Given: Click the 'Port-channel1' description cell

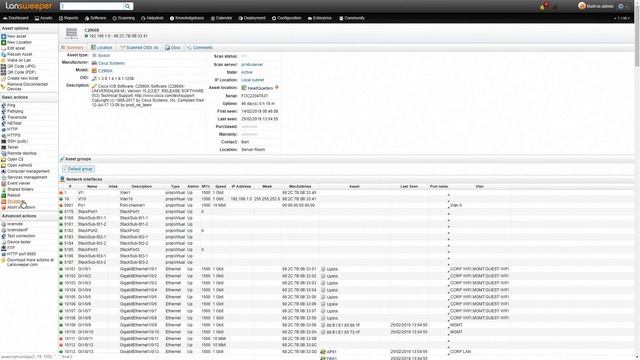Looking at the screenshot, I should [x=132, y=205].
